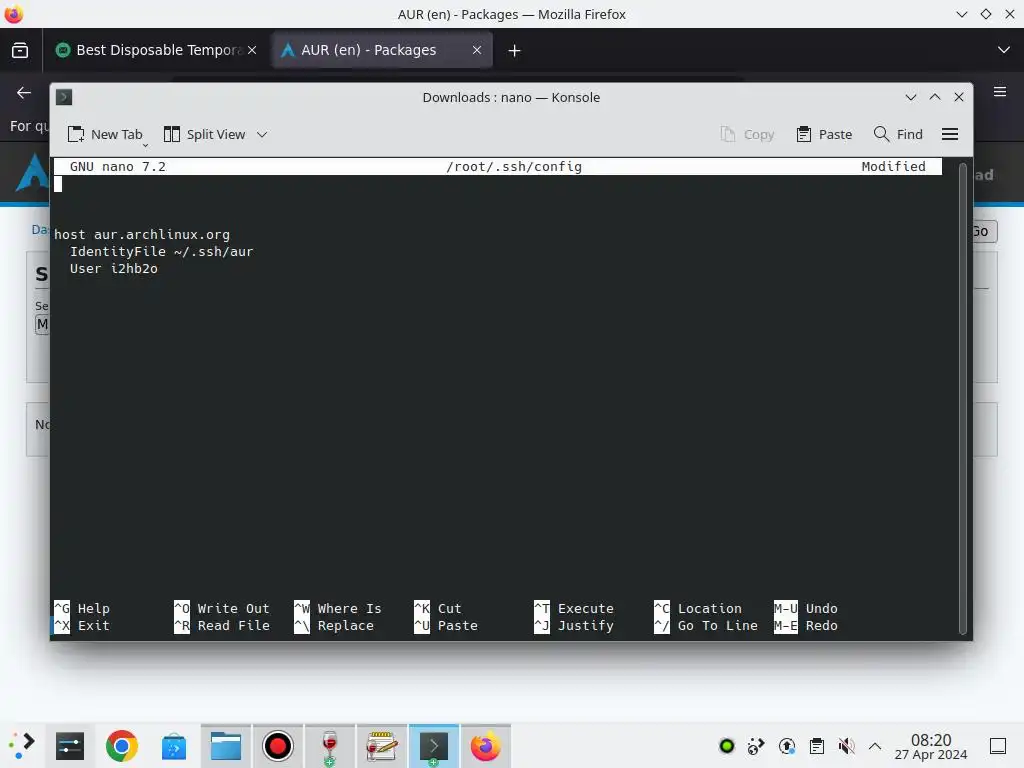Image resolution: width=1024 pixels, height=768 pixels.
Task: Click the ^T Execute shortcut
Action: tap(574, 609)
